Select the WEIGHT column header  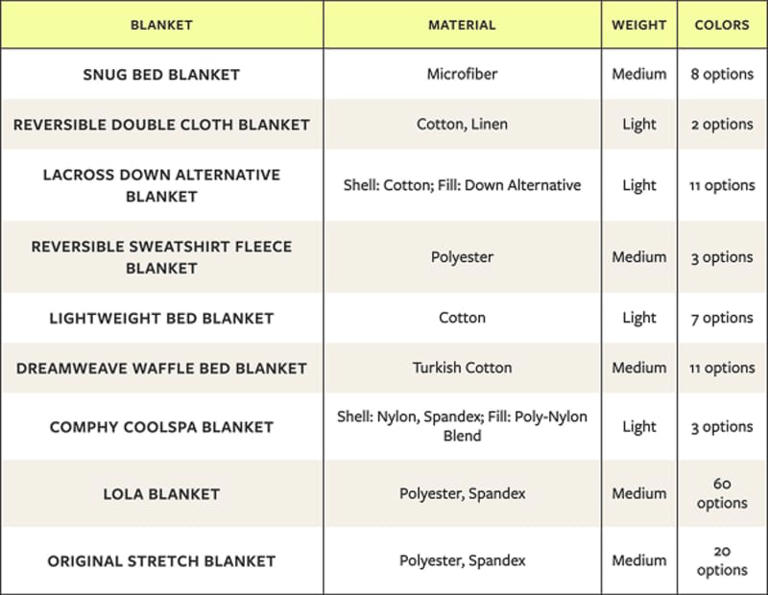click(639, 25)
